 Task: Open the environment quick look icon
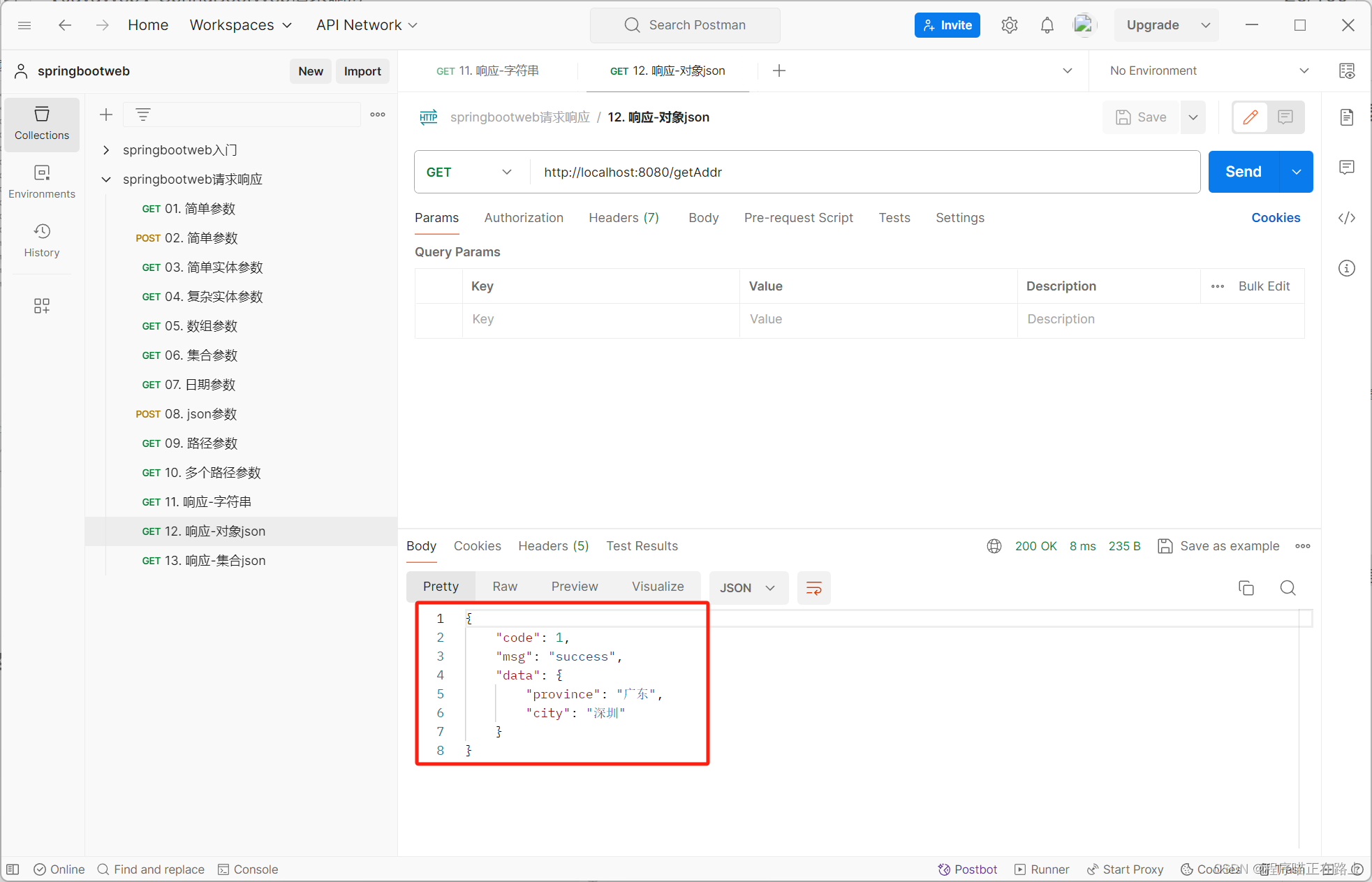1347,71
